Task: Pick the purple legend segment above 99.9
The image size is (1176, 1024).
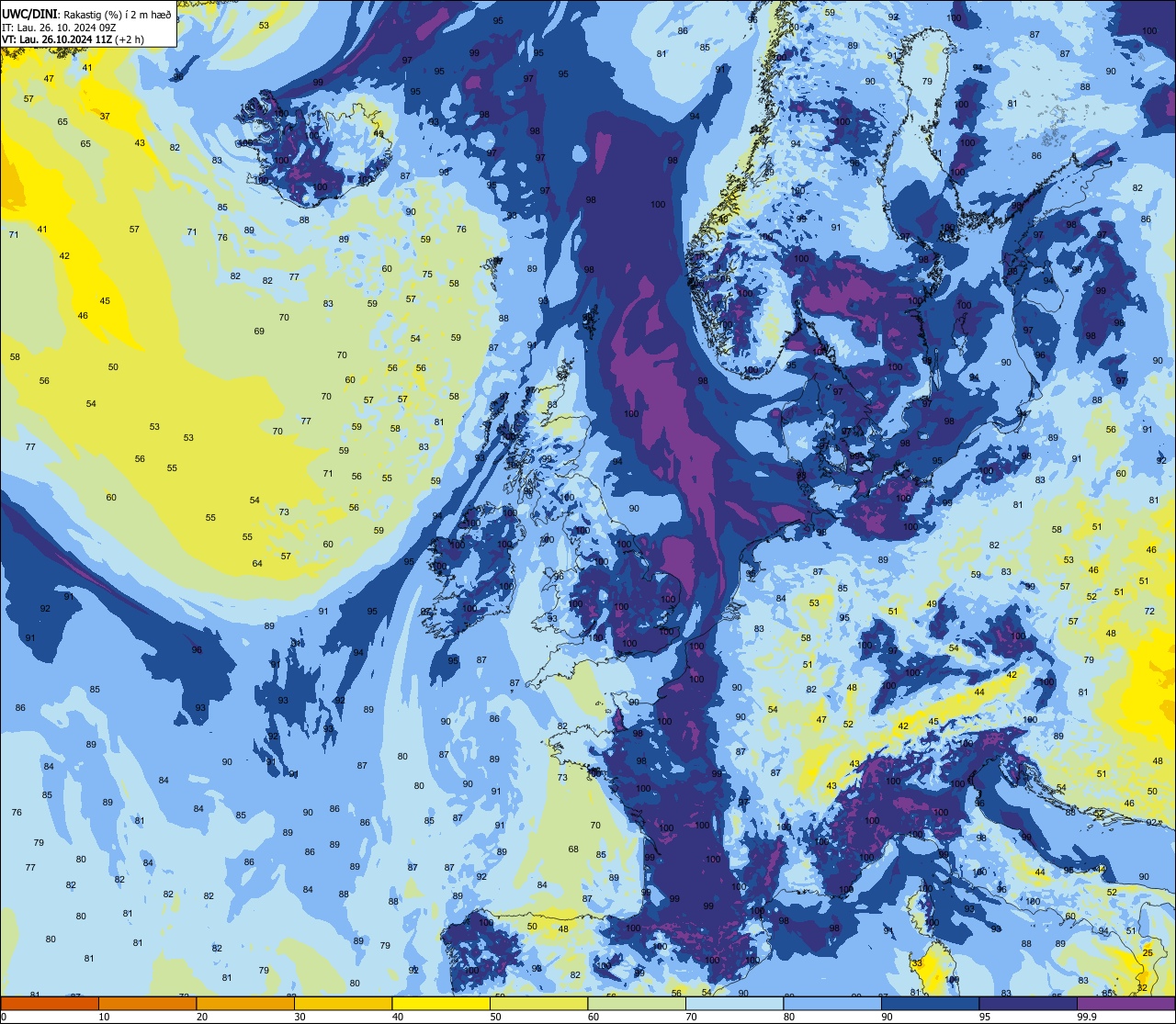Action: coord(1125,1003)
